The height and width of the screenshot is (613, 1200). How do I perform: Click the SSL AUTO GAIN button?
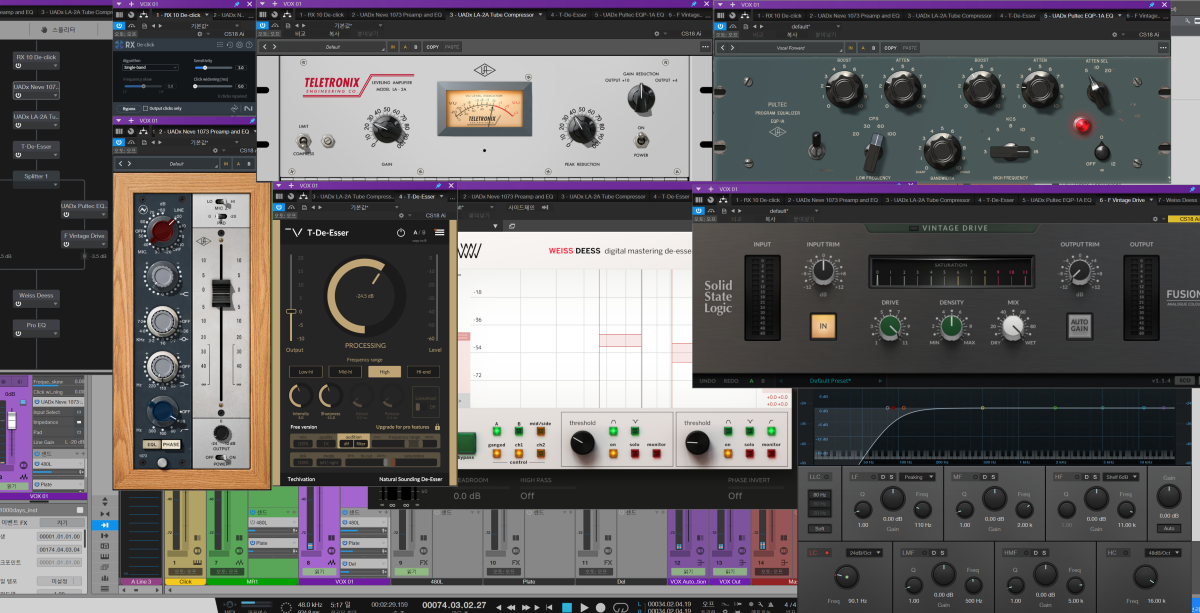pyautogui.click(x=1079, y=325)
